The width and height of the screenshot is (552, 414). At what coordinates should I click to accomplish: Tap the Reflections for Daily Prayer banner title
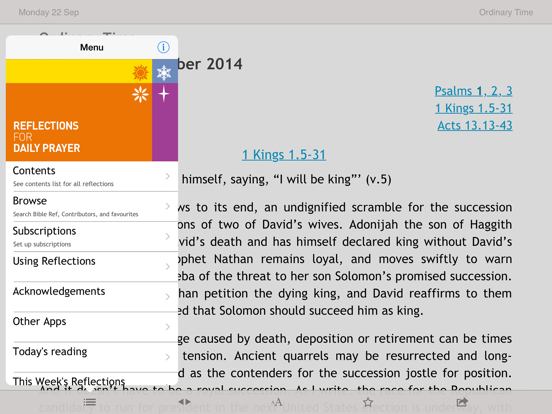pyautogui.click(x=46, y=137)
